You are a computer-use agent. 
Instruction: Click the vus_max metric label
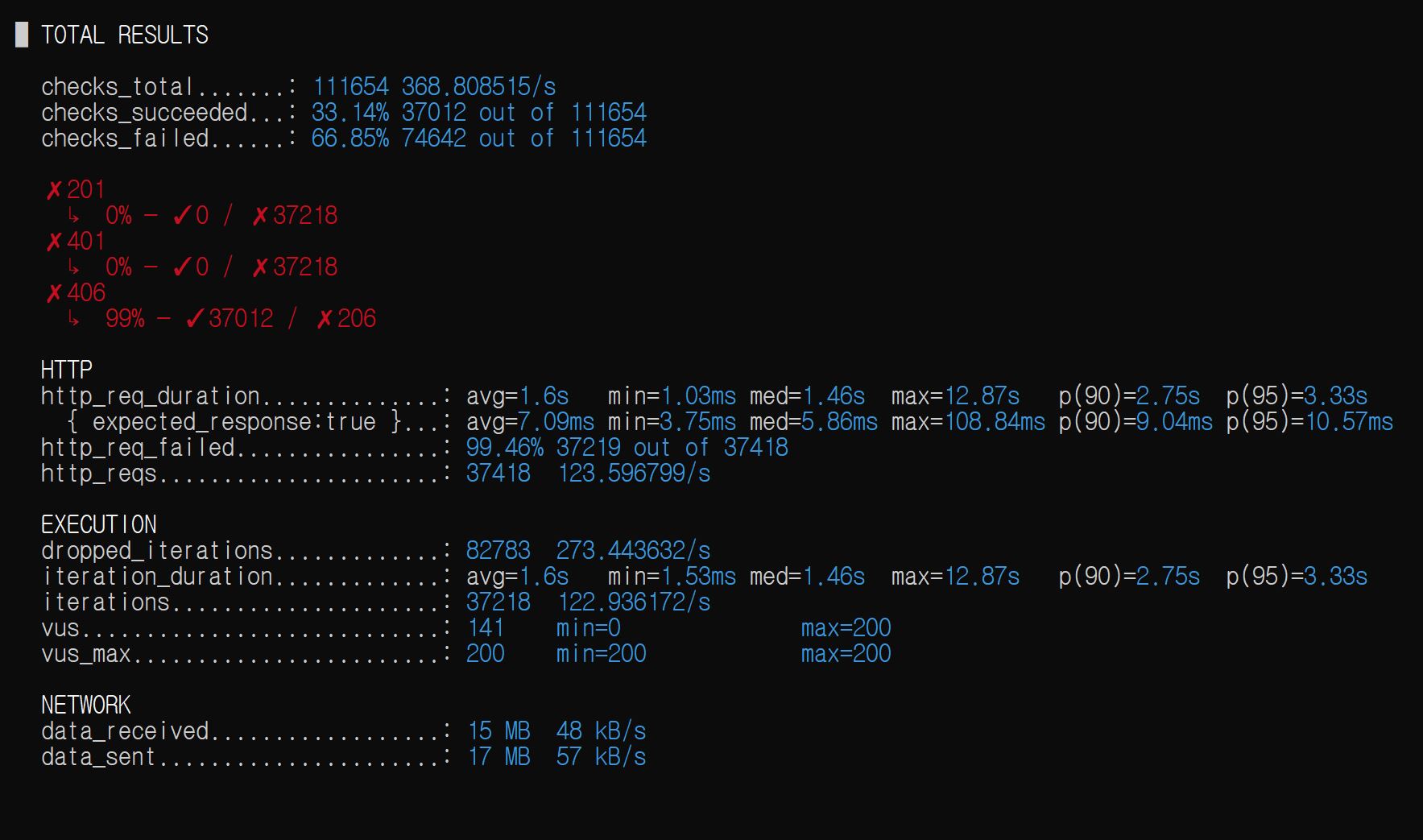[86, 654]
